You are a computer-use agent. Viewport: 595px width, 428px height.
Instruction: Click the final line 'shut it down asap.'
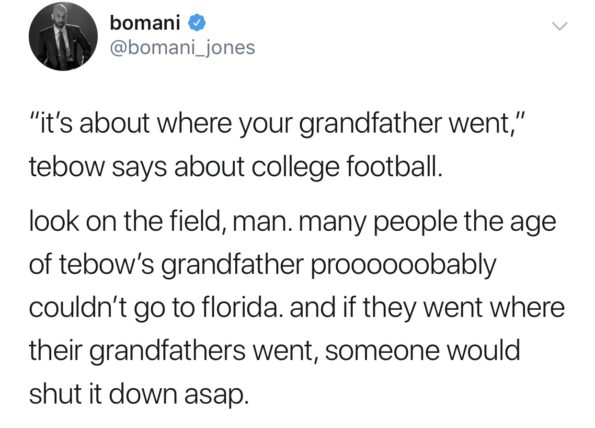click(139, 393)
